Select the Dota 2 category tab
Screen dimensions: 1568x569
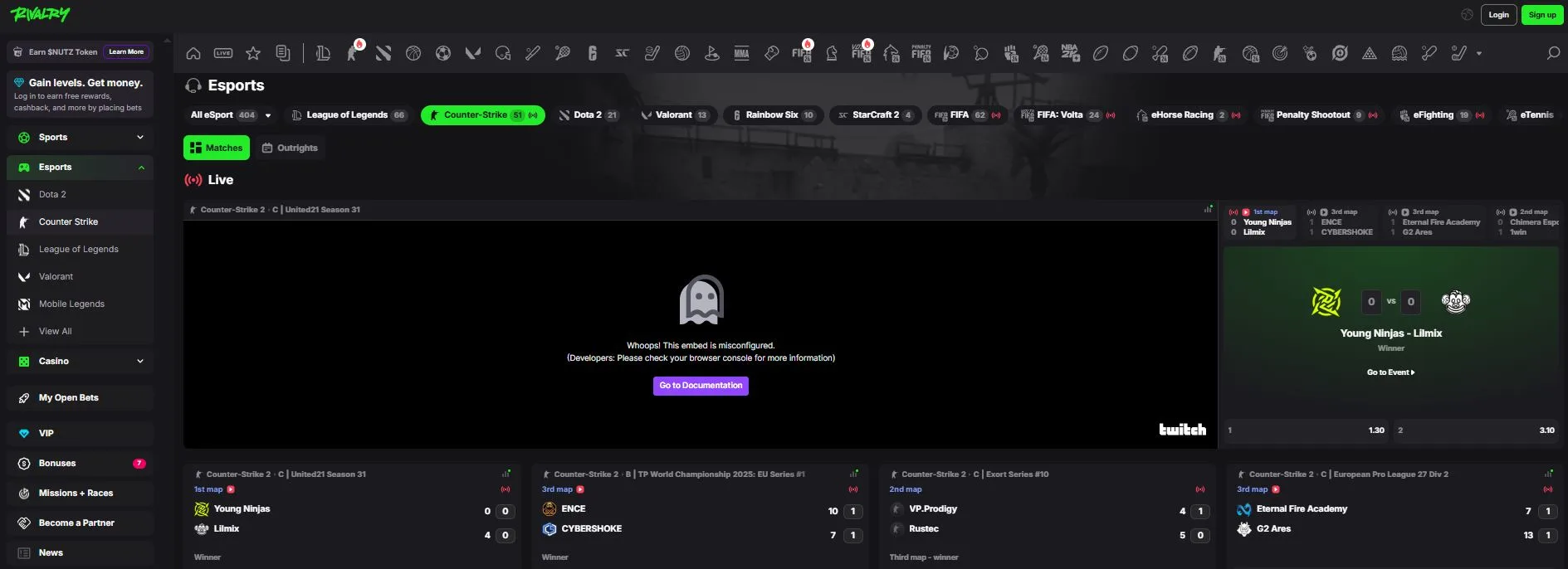click(588, 115)
